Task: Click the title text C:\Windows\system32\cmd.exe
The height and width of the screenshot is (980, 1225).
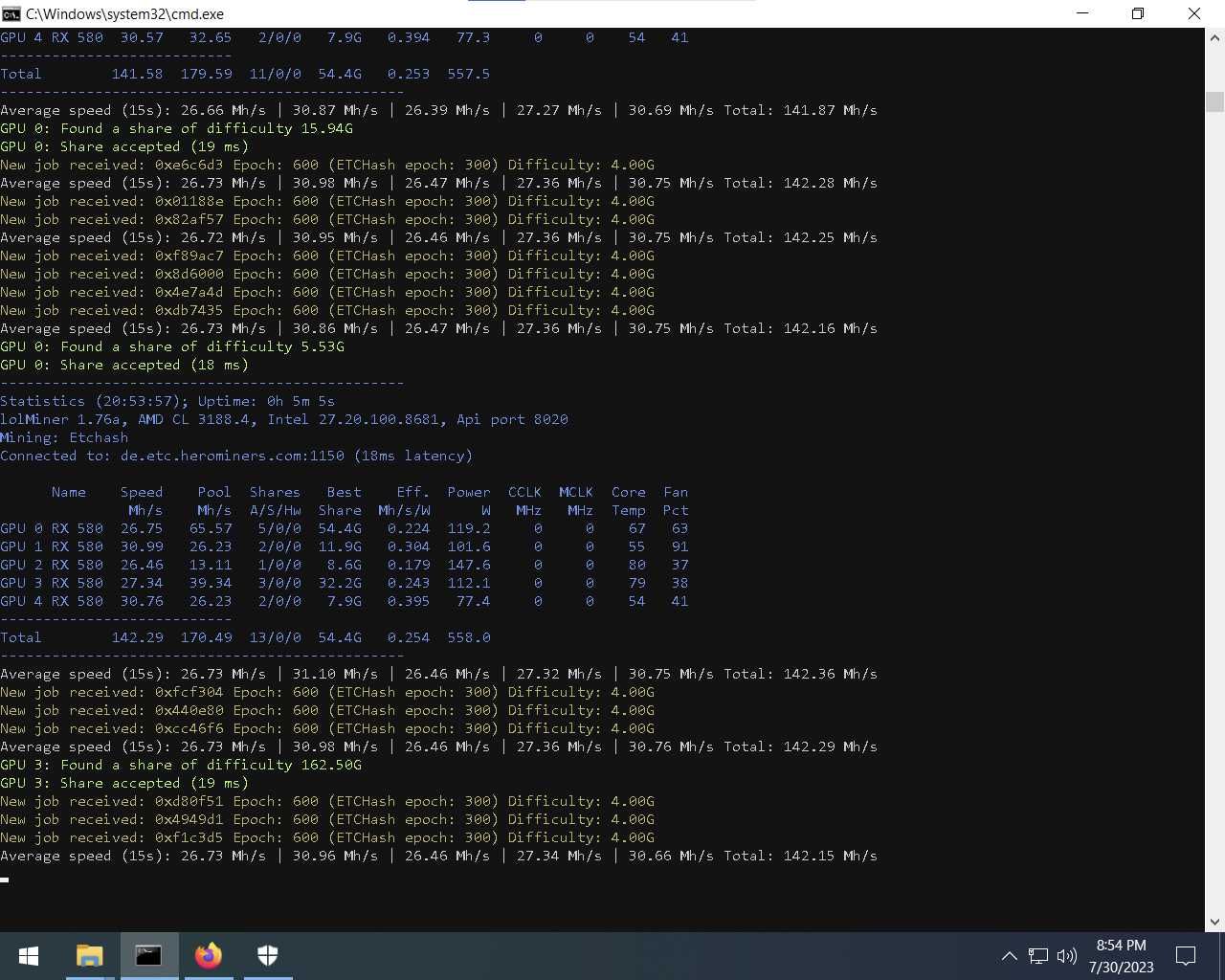Action: pos(124,14)
